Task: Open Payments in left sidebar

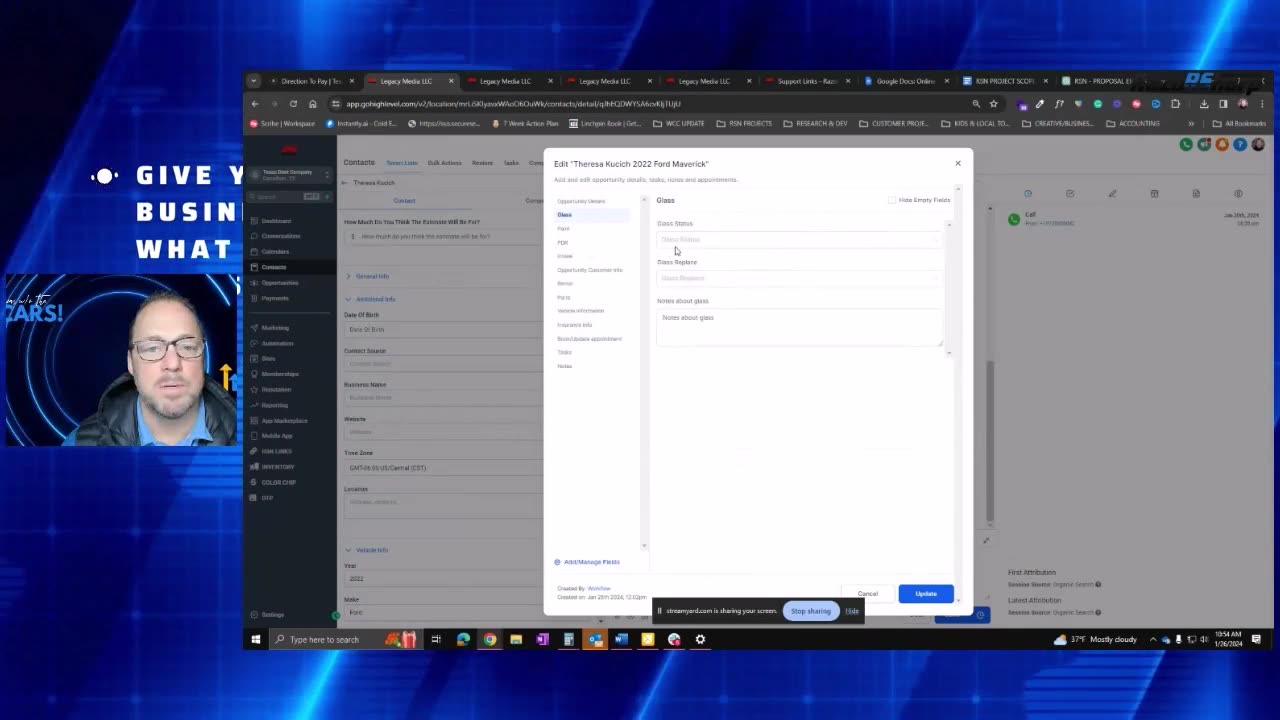Action: point(275,298)
